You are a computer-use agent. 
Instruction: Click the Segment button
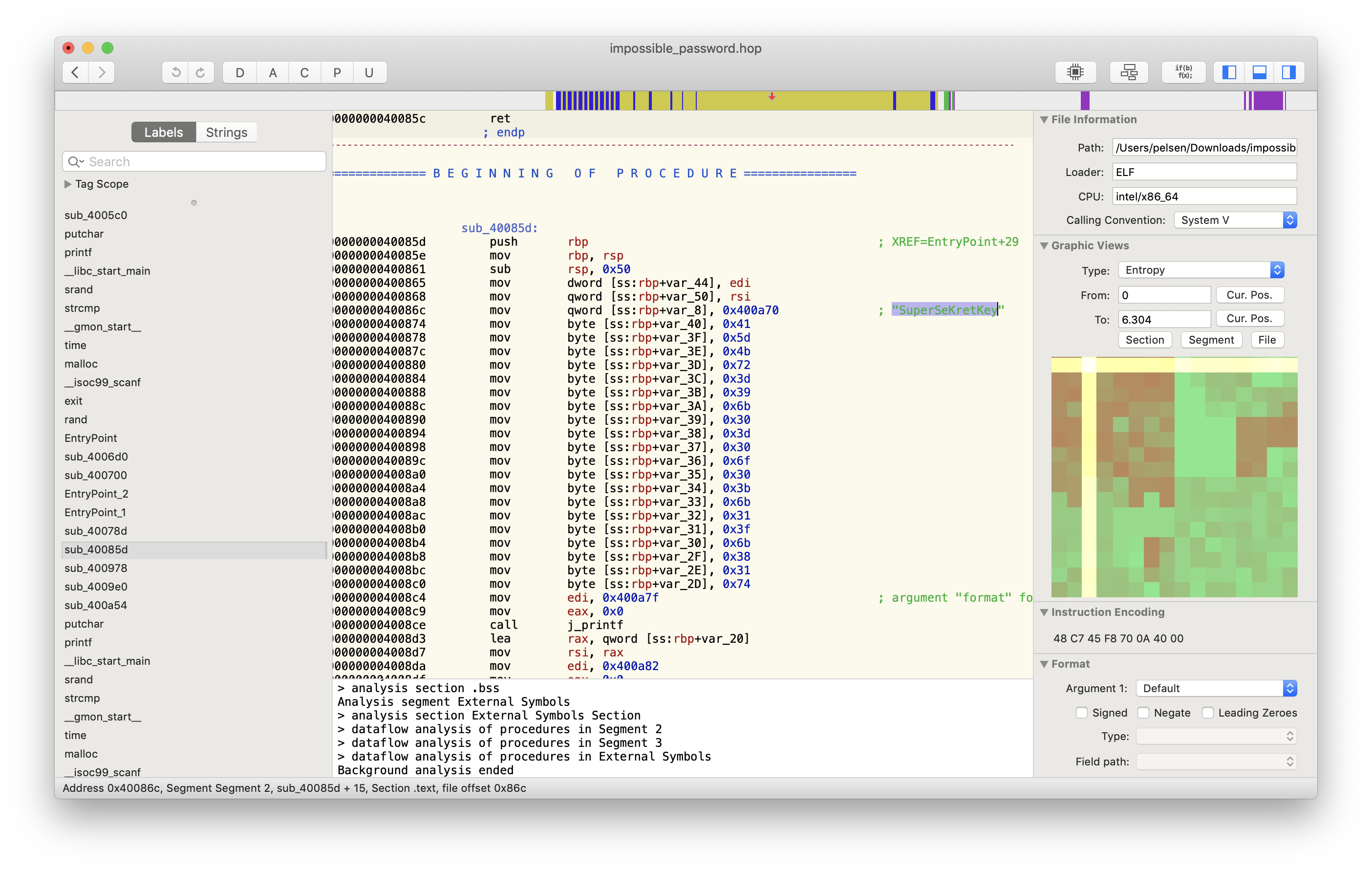(x=1211, y=340)
